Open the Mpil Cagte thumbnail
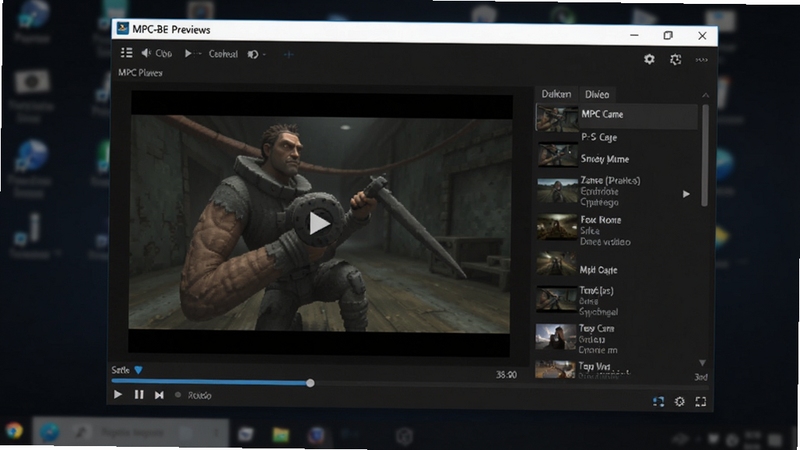This screenshot has width=800, height=450. pos(556,265)
